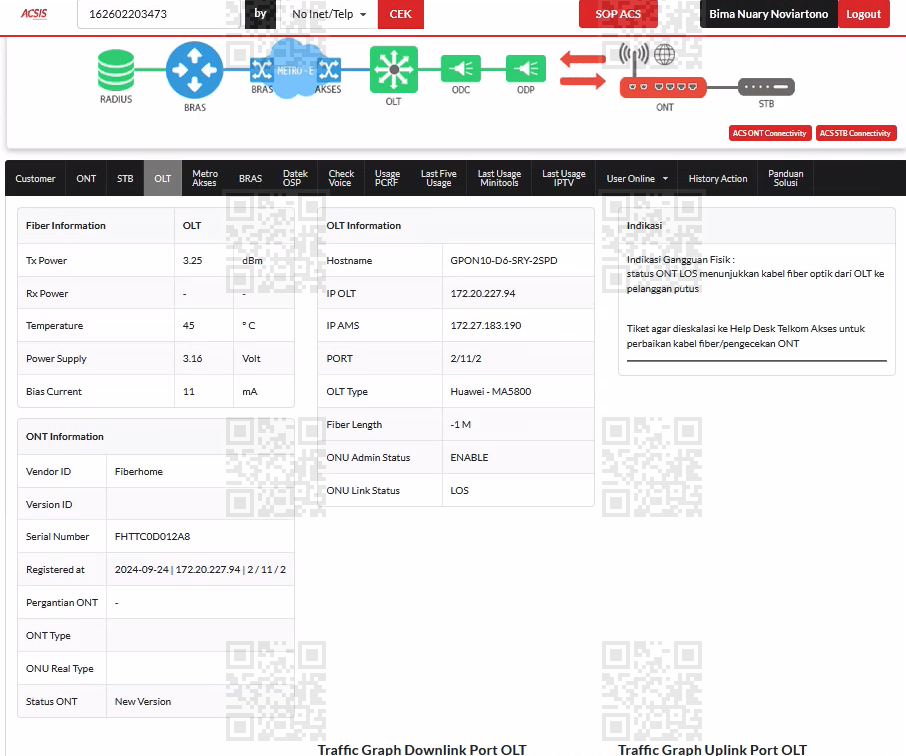
Task: Click the Registered at date value
Action: (200, 569)
